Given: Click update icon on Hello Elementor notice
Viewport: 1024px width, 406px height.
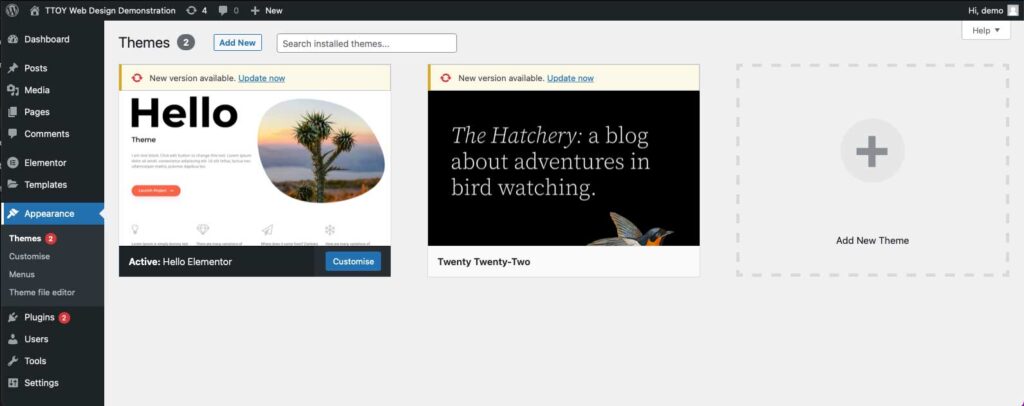Looking at the screenshot, I should (x=136, y=78).
